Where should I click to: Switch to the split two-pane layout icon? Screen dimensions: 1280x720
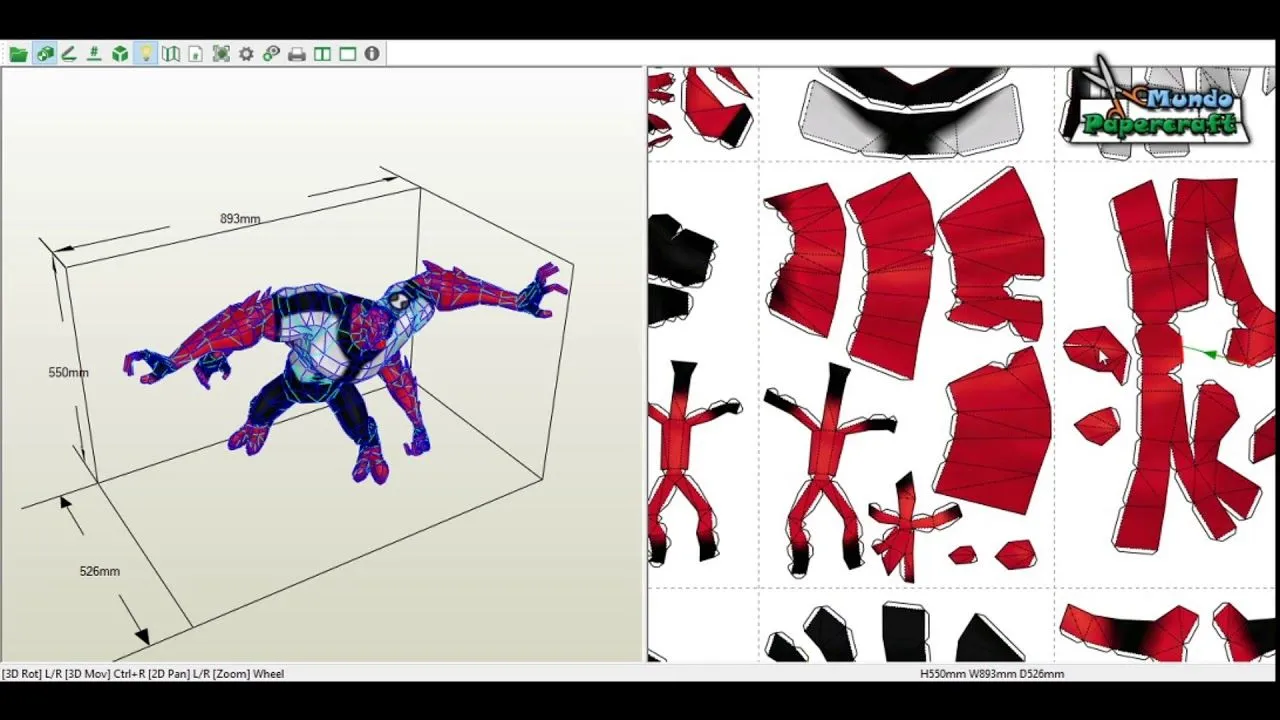click(322, 54)
